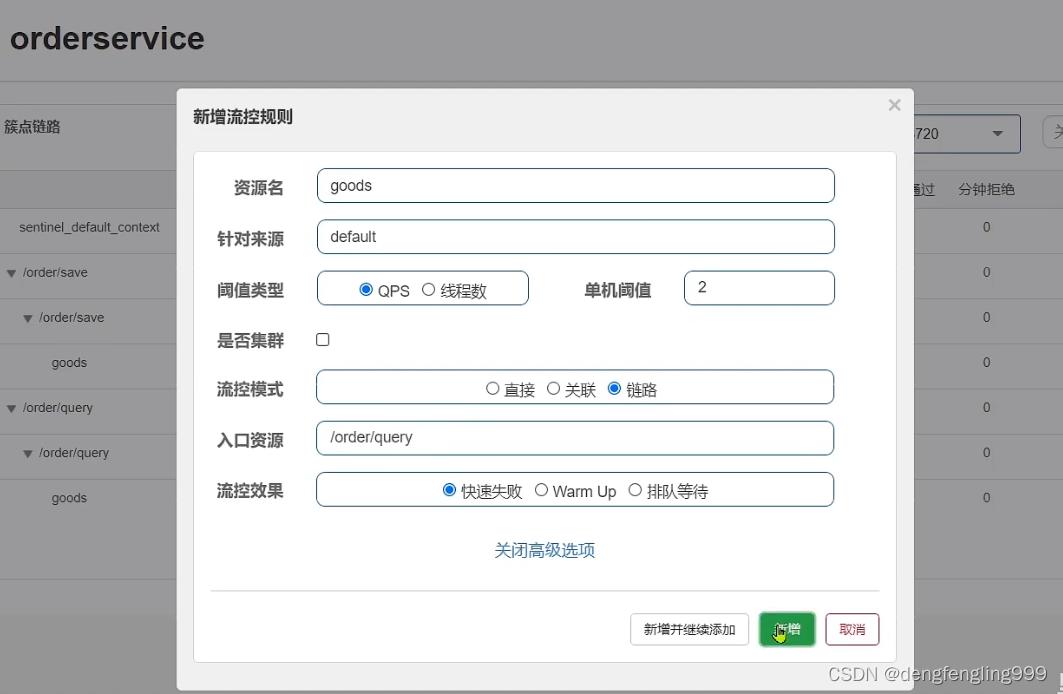The image size is (1063, 694).
Task: Click the 针对来源 input field
Action: pyautogui.click(x=575, y=237)
